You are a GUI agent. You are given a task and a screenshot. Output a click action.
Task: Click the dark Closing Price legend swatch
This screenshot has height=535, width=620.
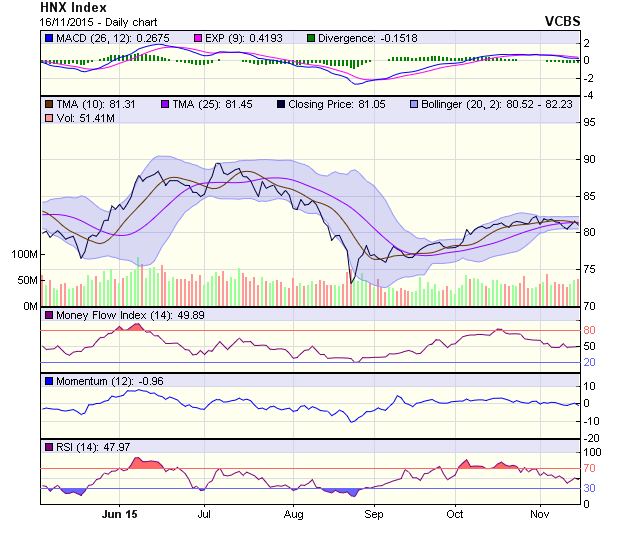(281, 103)
